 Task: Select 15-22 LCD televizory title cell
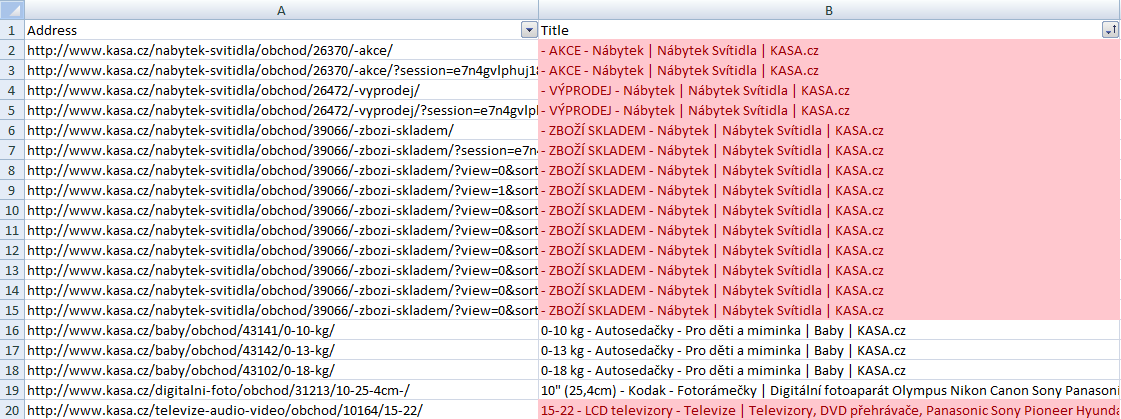pyautogui.click(x=829, y=410)
